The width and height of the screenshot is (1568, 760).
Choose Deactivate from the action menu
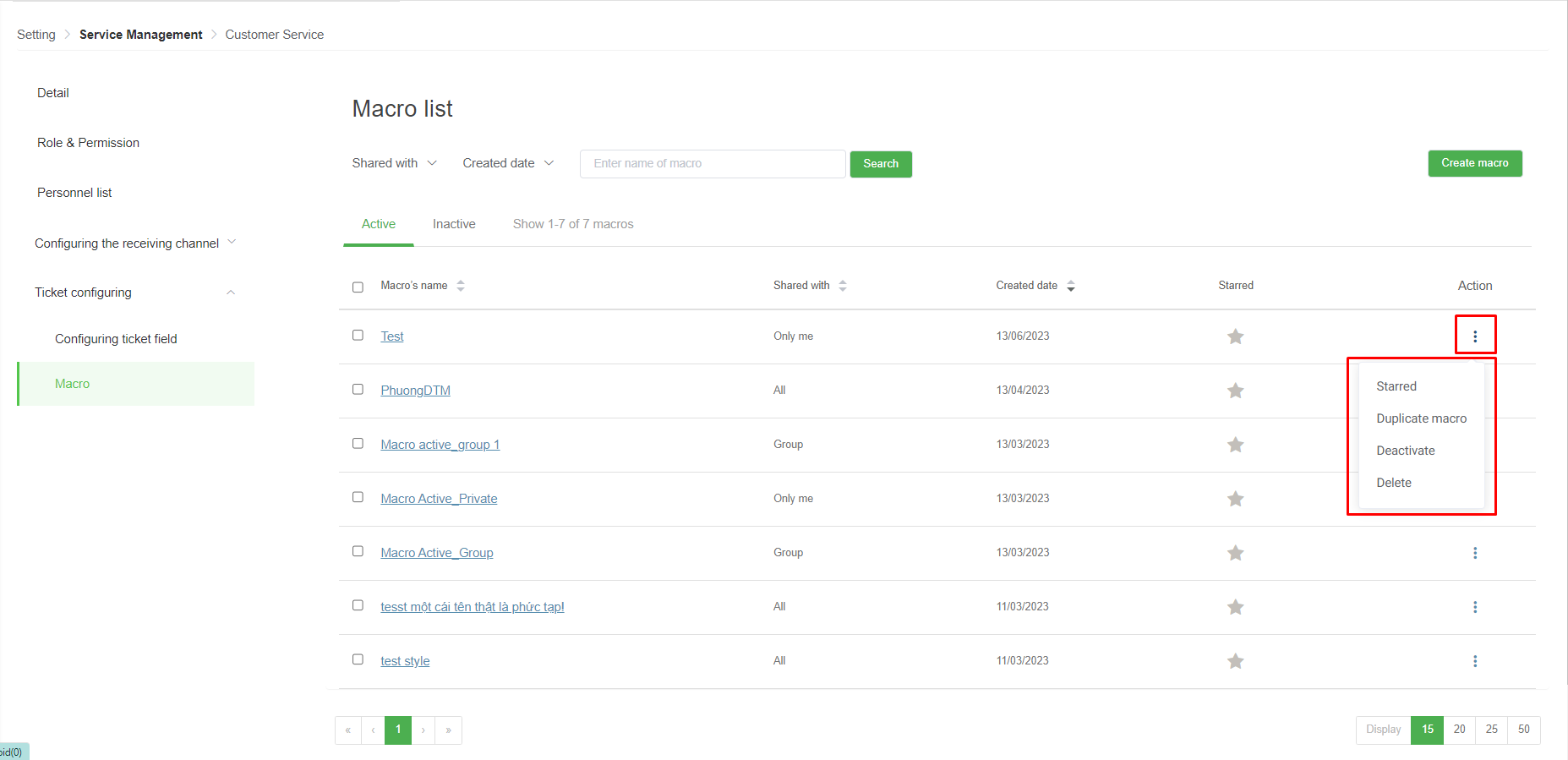[1406, 451]
